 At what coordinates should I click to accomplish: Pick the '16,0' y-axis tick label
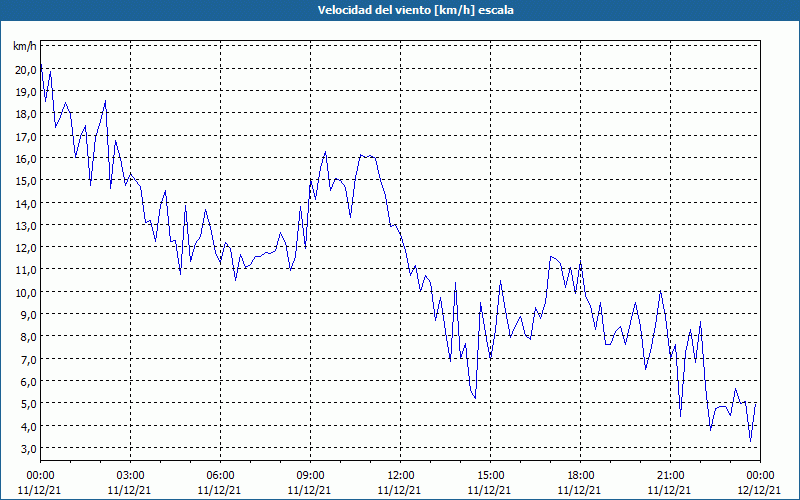pos(26,159)
